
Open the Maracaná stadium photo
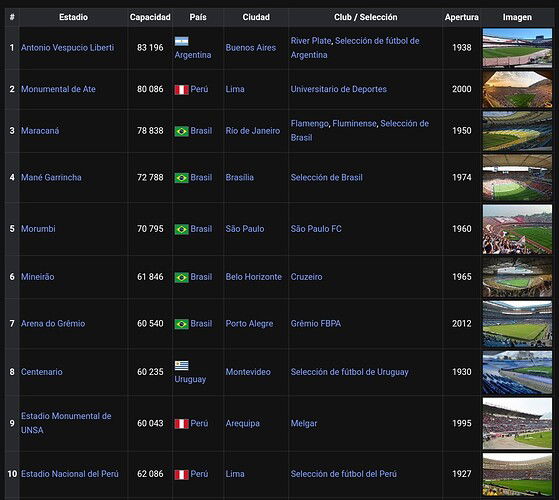tap(517, 131)
